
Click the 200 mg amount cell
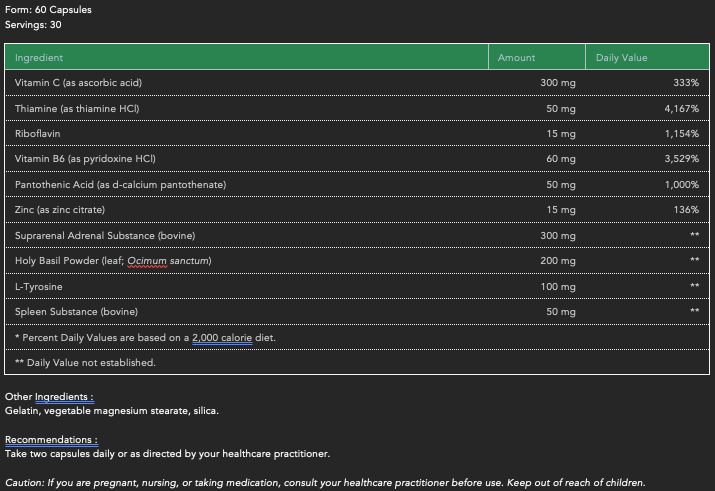tap(558, 261)
